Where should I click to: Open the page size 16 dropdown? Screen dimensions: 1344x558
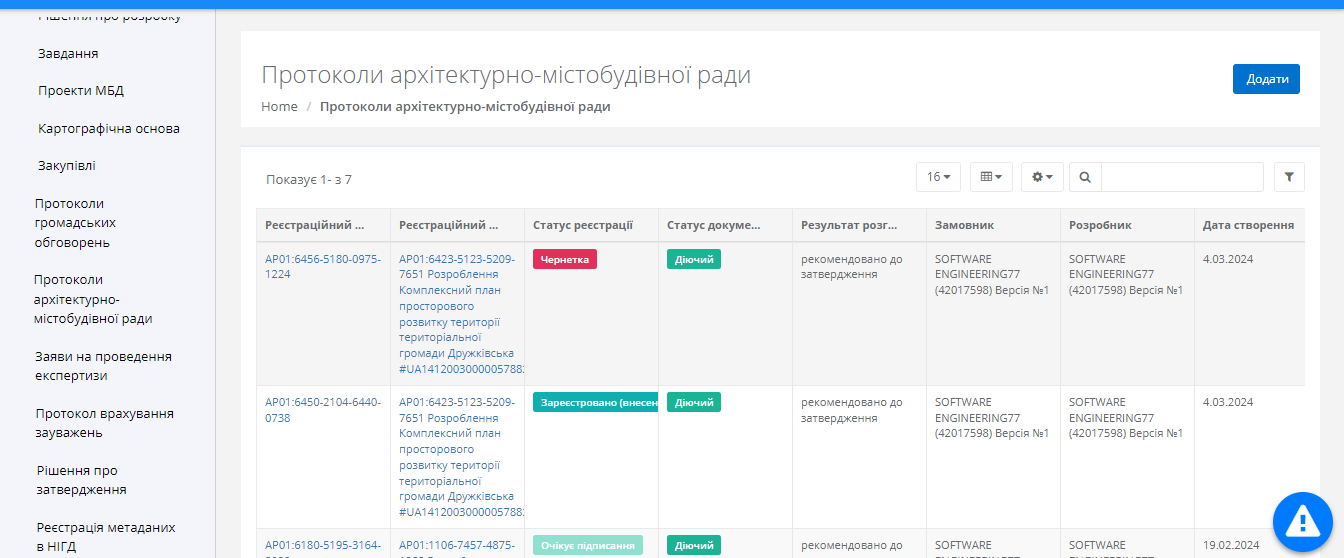938,177
